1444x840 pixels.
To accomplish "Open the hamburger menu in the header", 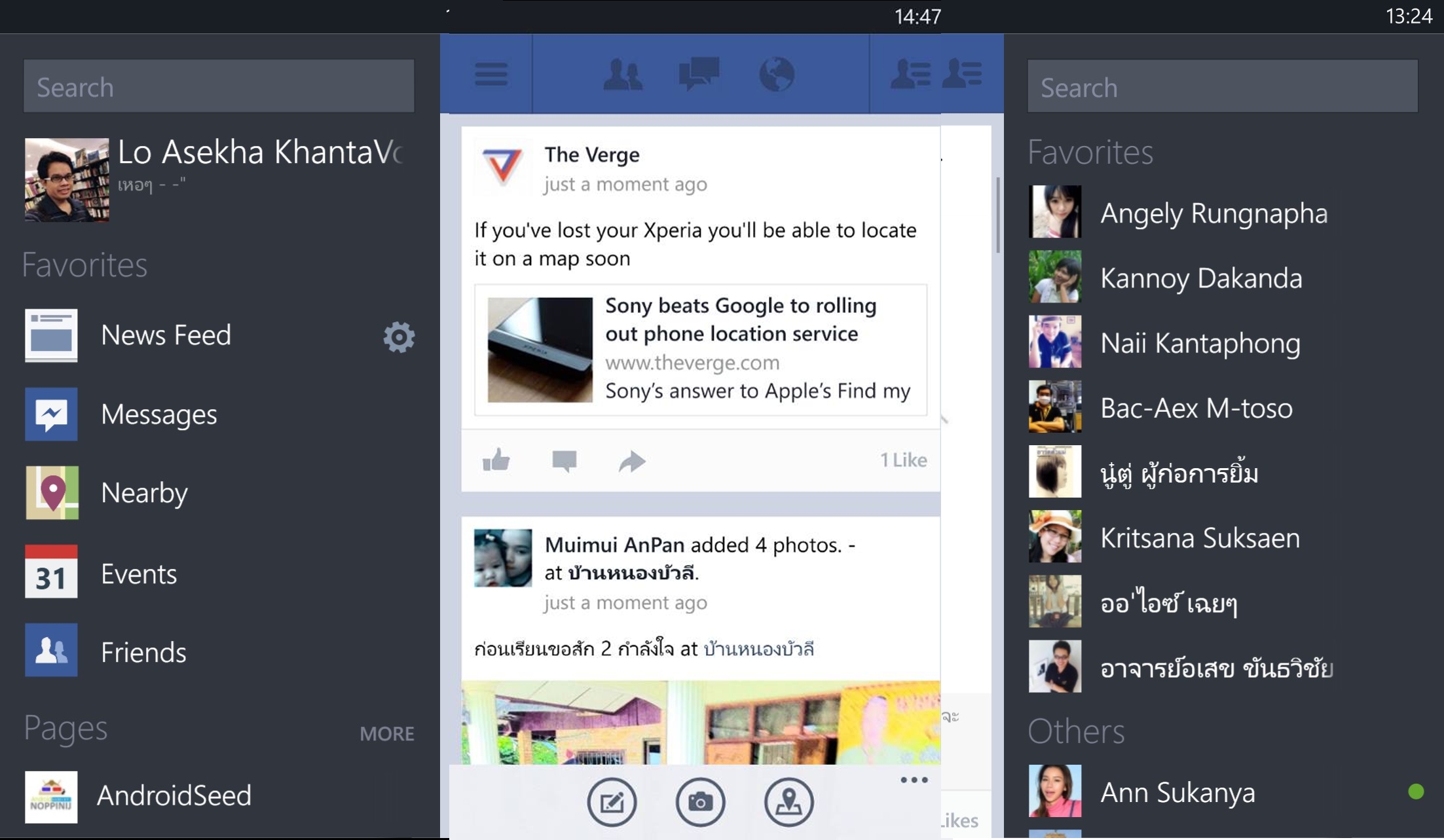I will tap(491, 74).
